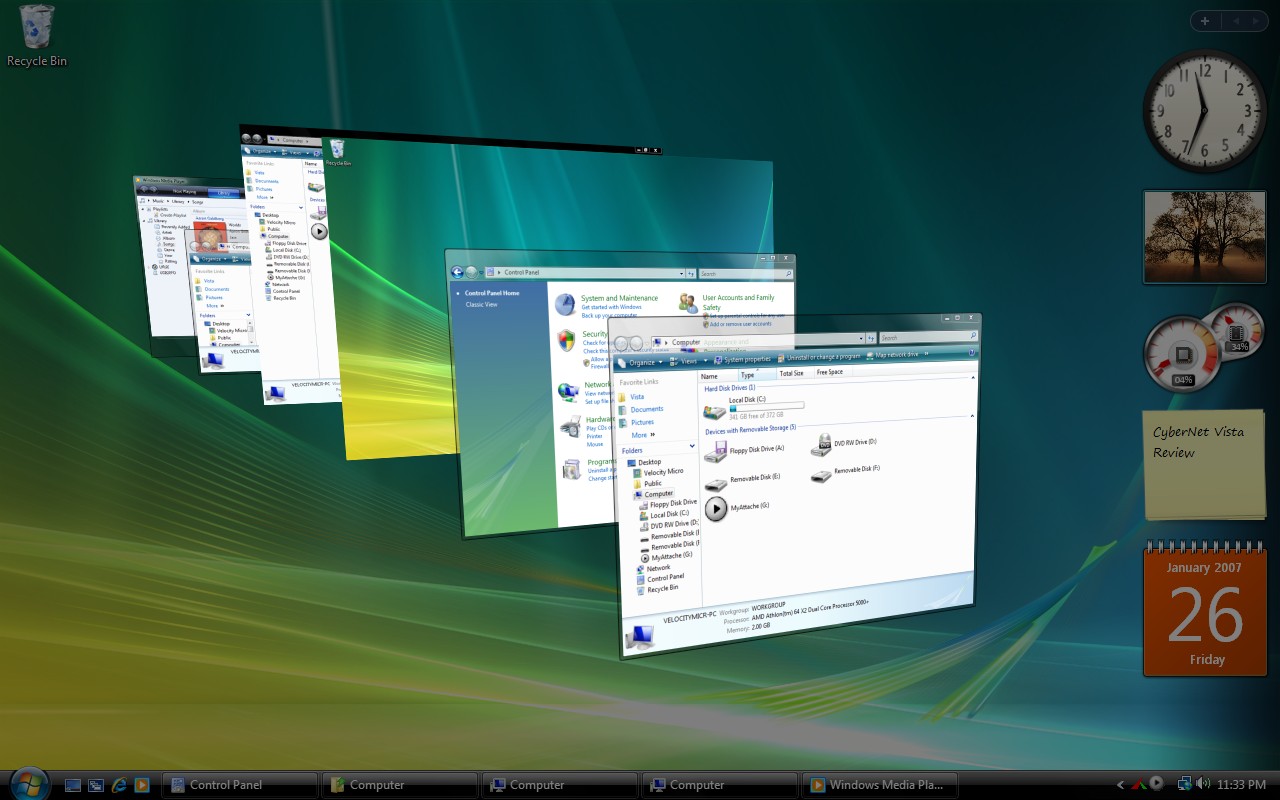Image resolution: width=1280 pixels, height=800 pixels.
Task: Click the volume speaker tray icon
Action: click(1202, 784)
